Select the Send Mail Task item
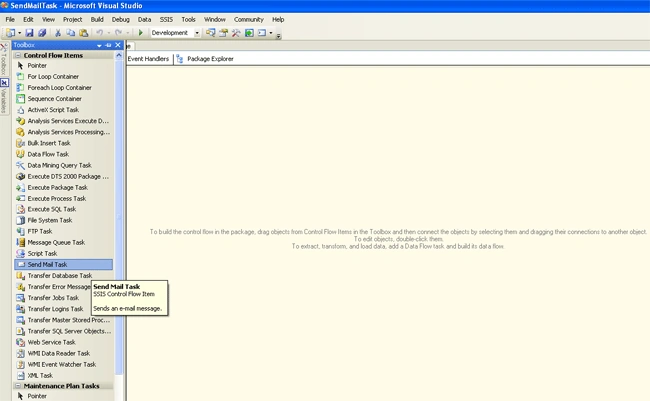The height and width of the screenshot is (401, 650). point(63,265)
